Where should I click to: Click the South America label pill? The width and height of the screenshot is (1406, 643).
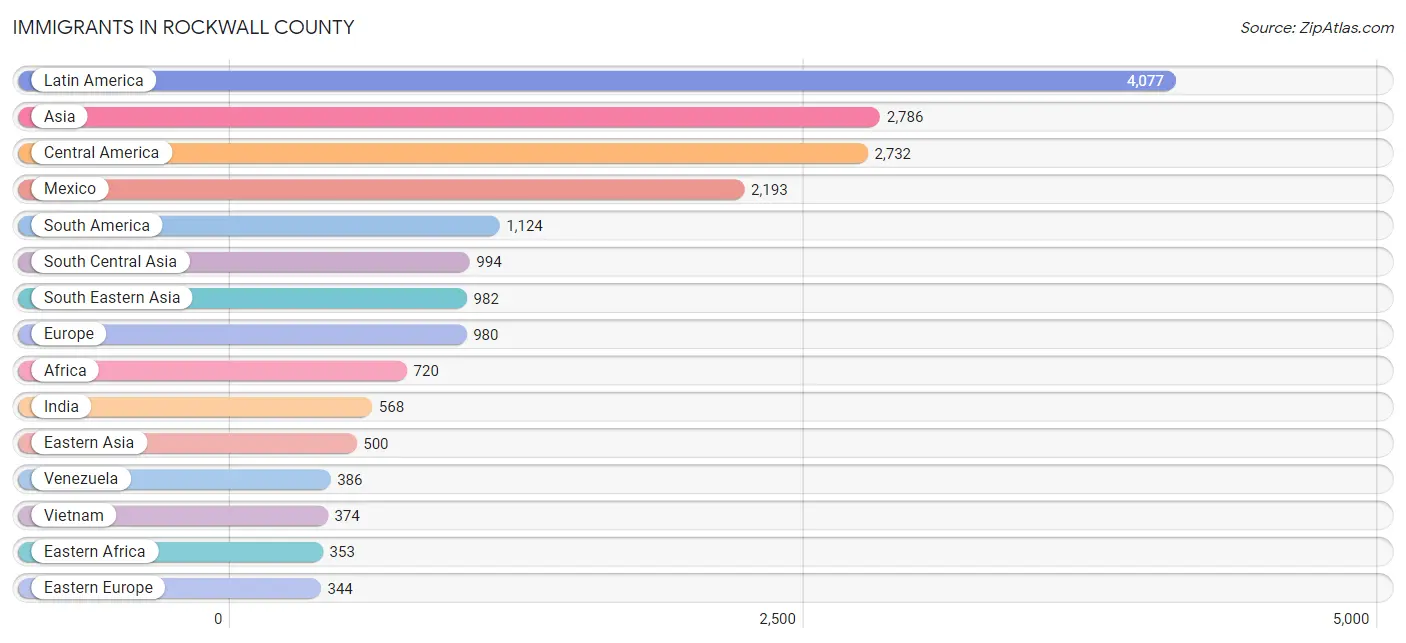pos(96,226)
